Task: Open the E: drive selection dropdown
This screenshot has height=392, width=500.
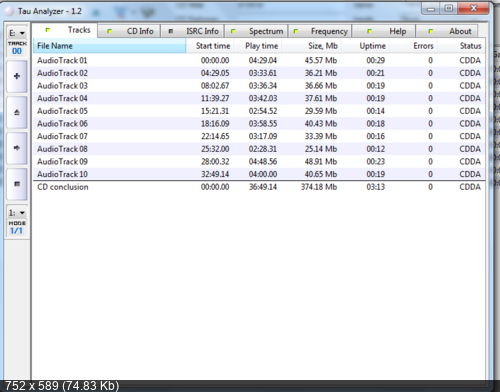Action: click(x=17, y=33)
